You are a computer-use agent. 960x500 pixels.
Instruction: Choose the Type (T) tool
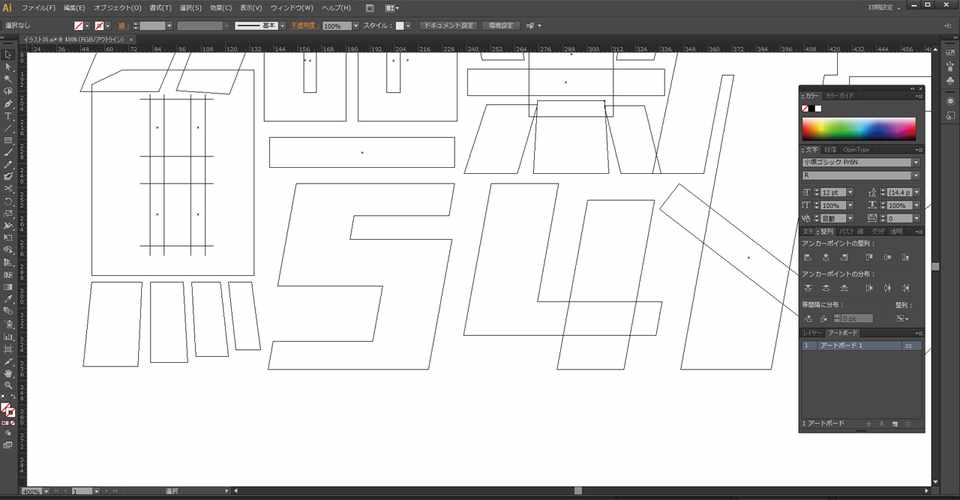pyautogui.click(x=9, y=116)
